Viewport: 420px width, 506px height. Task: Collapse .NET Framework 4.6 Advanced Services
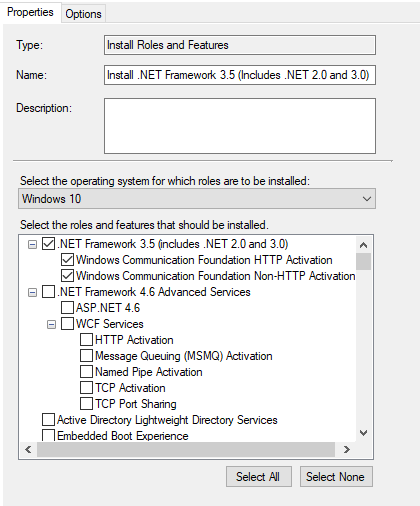pyautogui.click(x=32, y=293)
